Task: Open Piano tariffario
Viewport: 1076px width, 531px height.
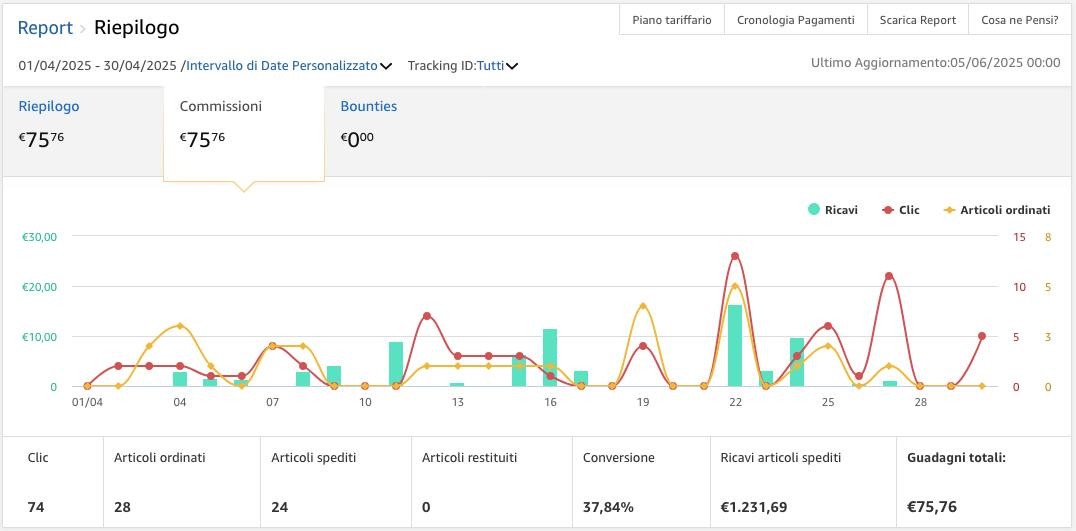Action: [672, 20]
